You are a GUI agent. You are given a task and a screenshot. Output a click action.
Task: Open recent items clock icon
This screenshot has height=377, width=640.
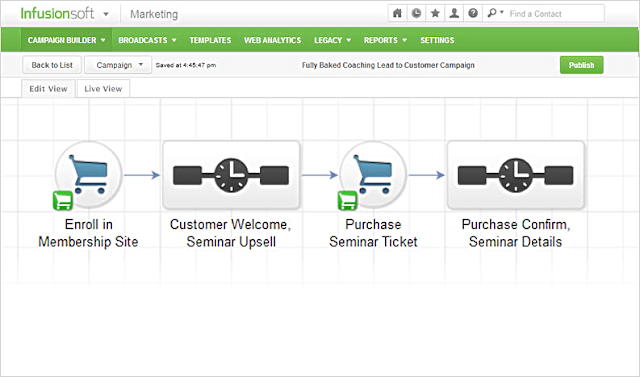point(416,13)
